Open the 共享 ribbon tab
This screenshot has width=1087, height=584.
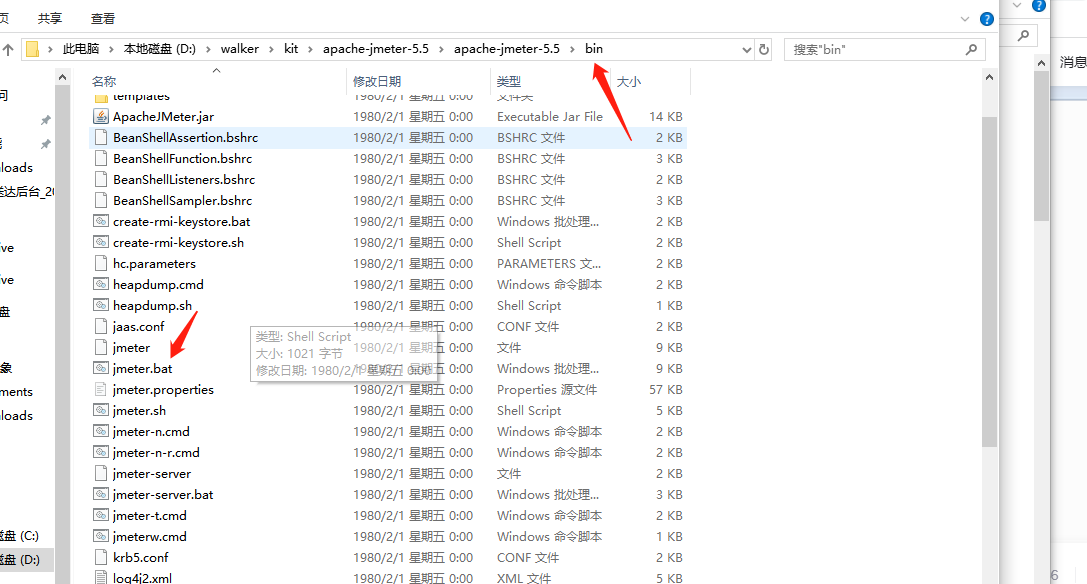50,19
